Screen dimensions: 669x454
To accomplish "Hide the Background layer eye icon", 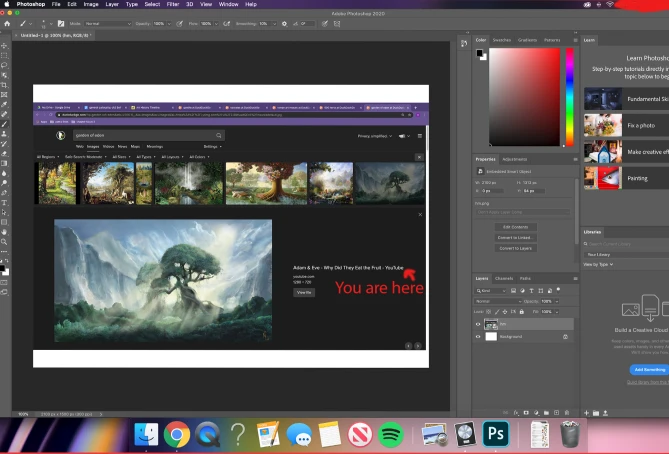I will coord(478,337).
